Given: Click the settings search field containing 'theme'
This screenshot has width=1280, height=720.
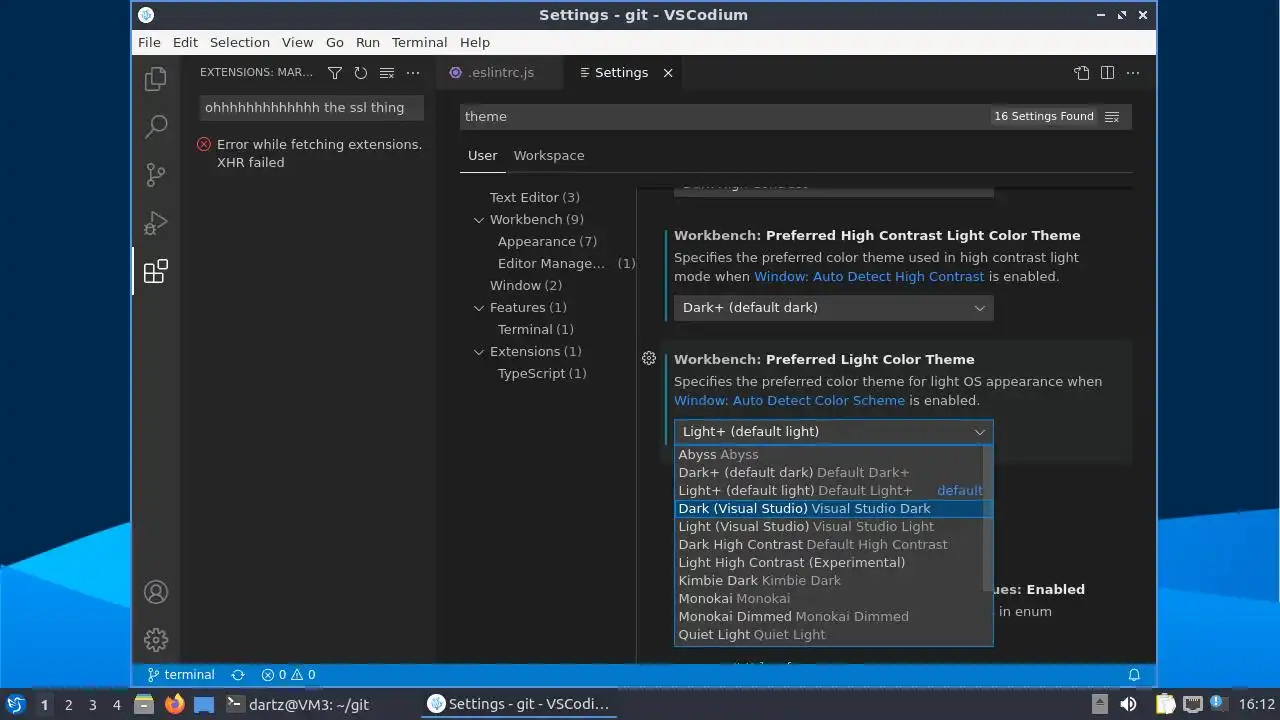Looking at the screenshot, I should coord(725,117).
